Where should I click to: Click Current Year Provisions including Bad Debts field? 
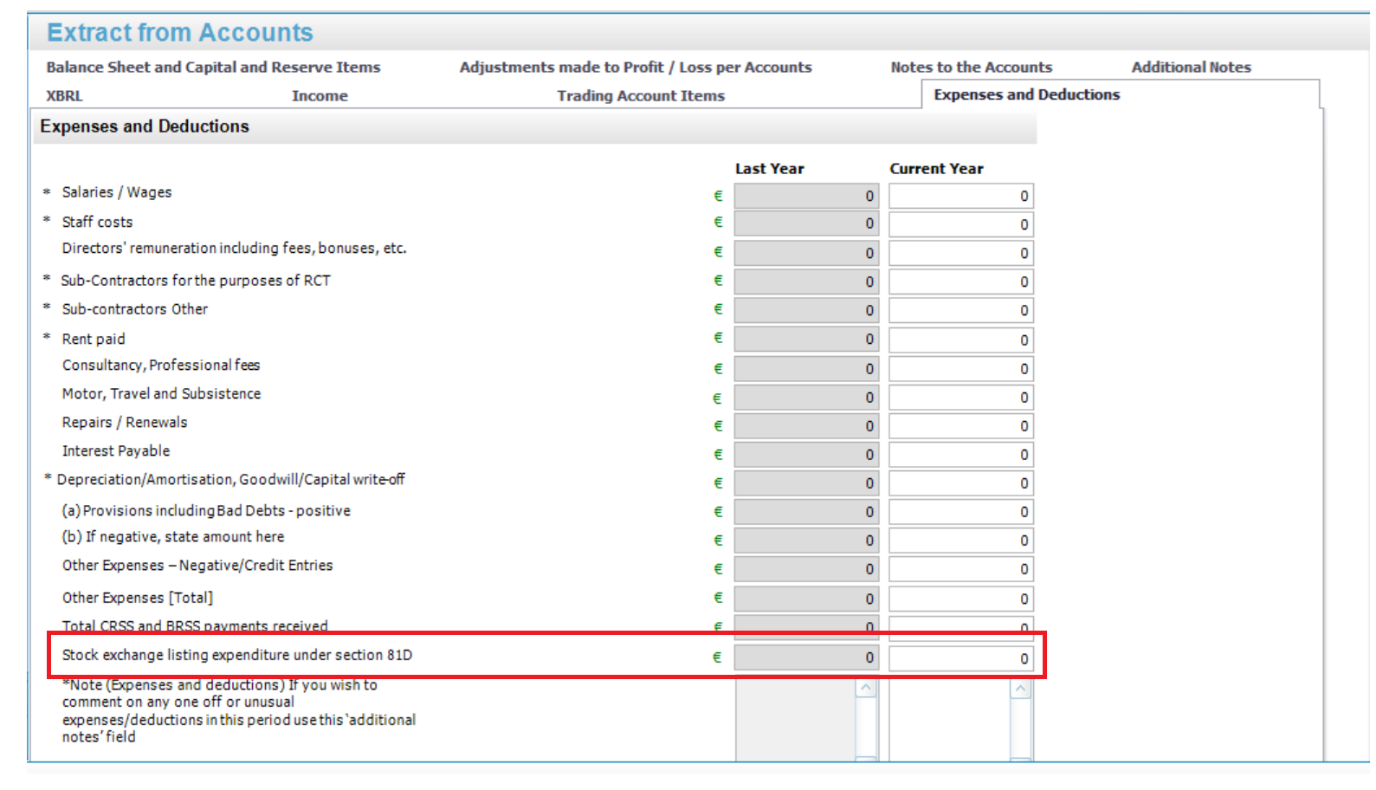pos(961,512)
